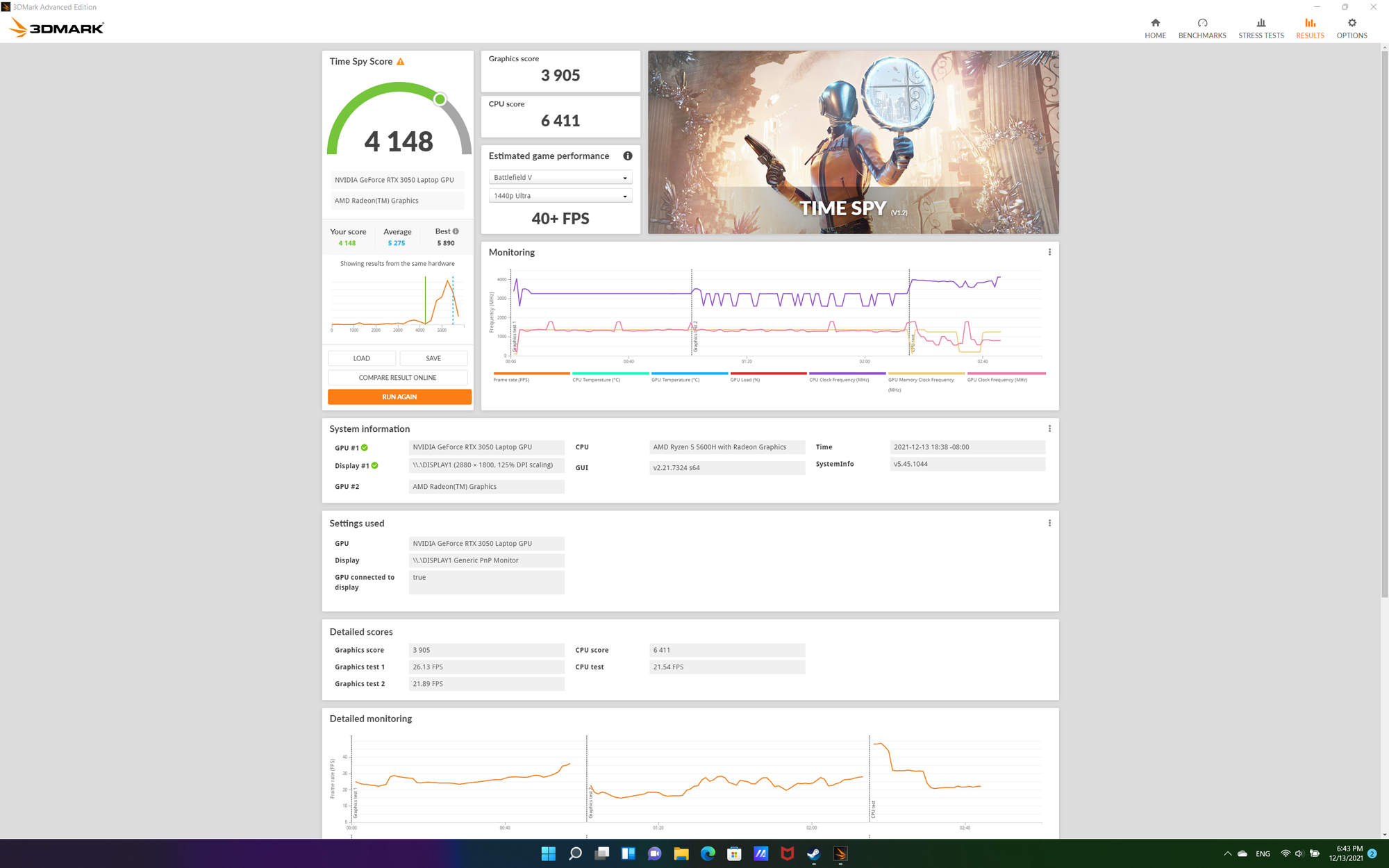The height and width of the screenshot is (868, 1389).
Task: Open notifications badge showing 2
Action: click(1372, 853)
